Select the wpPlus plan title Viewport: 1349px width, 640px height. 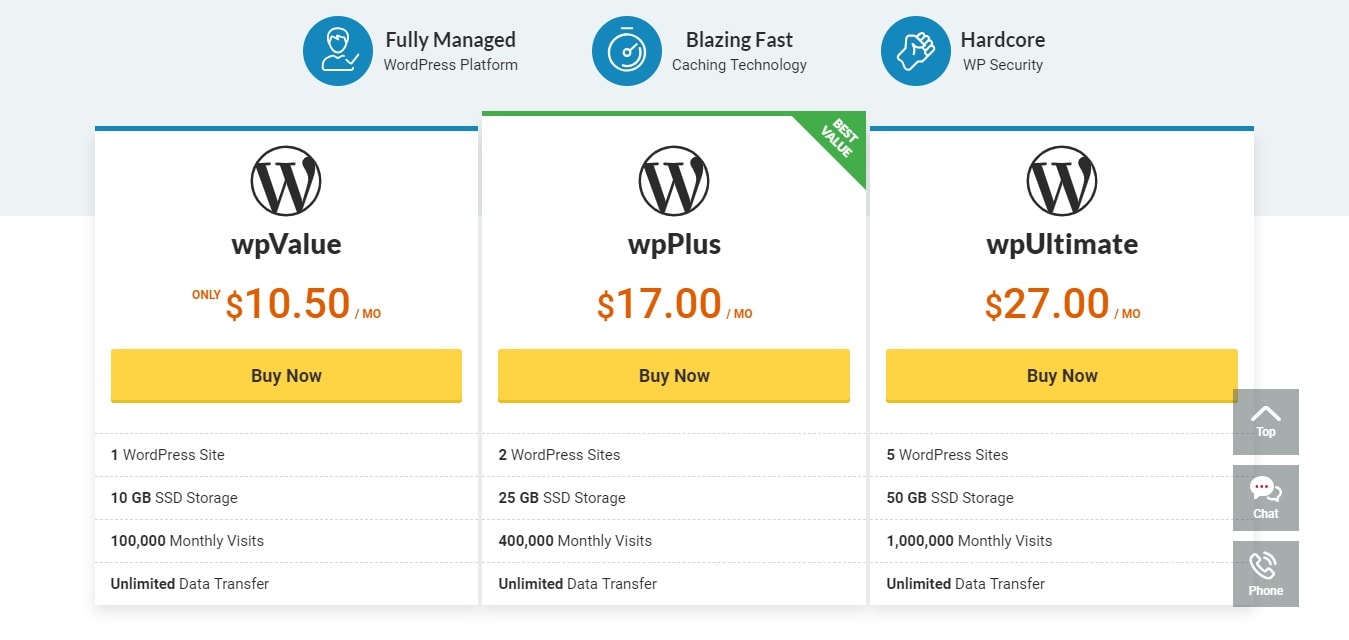click(x=674, y=244)
